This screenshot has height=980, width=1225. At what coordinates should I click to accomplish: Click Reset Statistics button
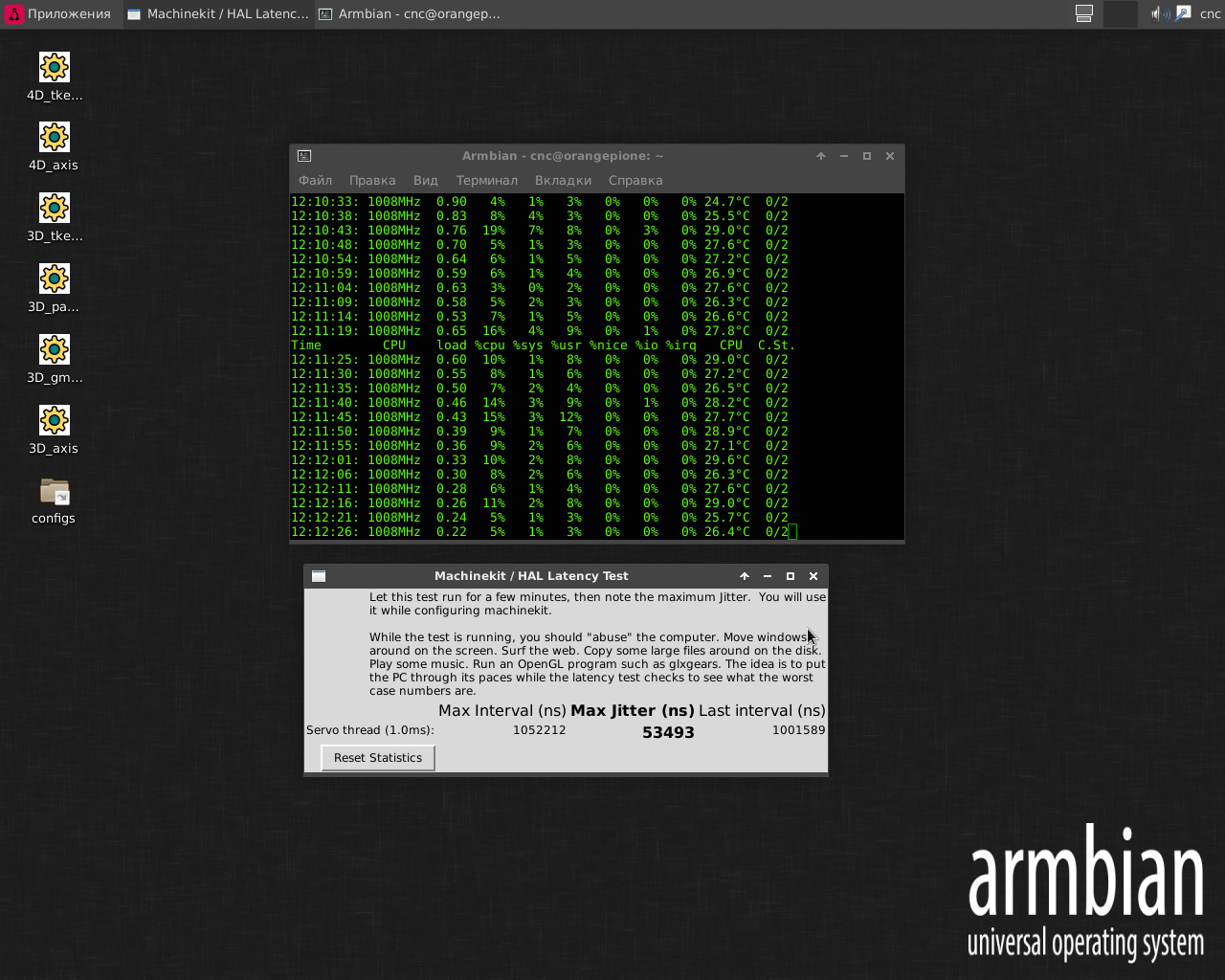pos(378,758)
